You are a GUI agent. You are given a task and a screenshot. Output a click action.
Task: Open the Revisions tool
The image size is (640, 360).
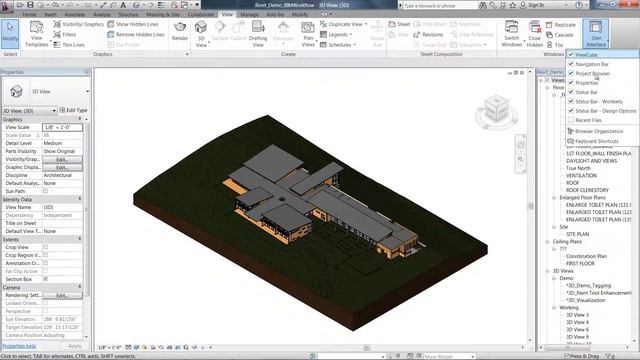(428, 35)
